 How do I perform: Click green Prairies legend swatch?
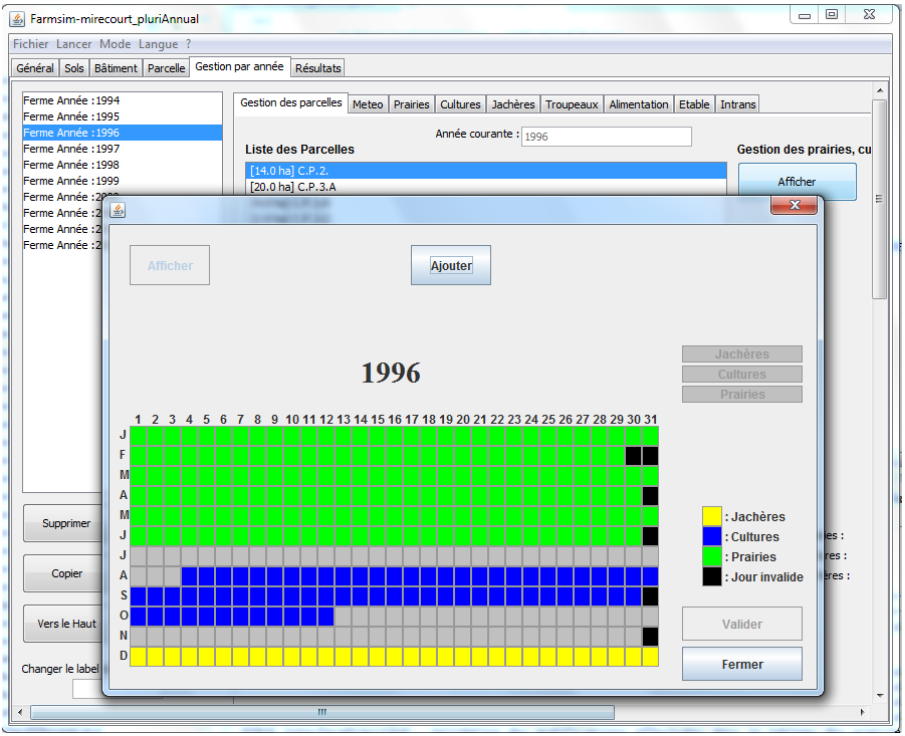(712, 557)
